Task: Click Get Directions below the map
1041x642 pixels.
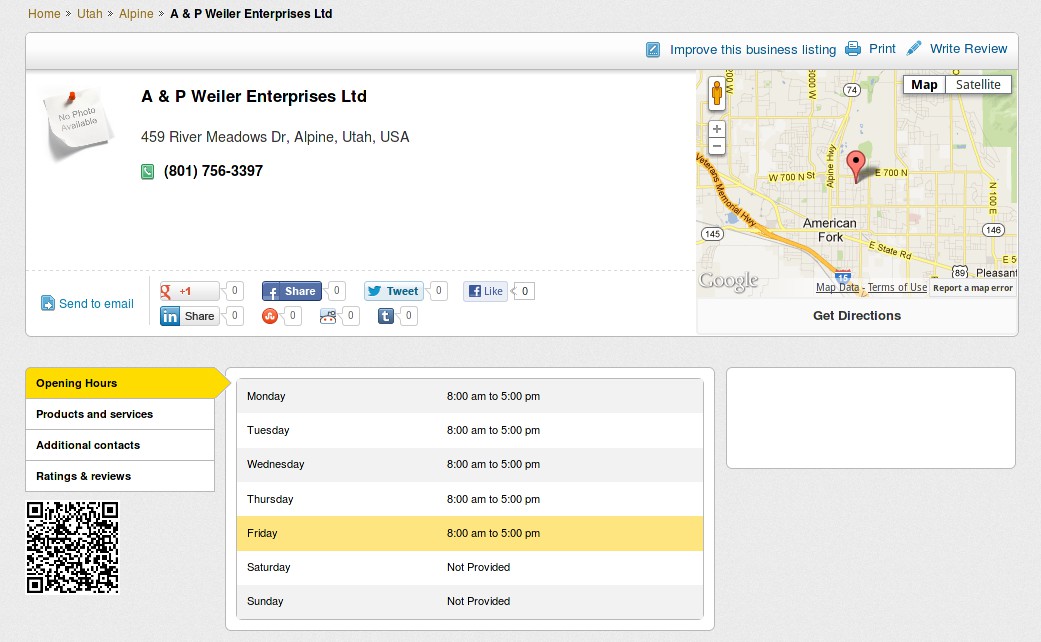Action: (x=856, y=316)
